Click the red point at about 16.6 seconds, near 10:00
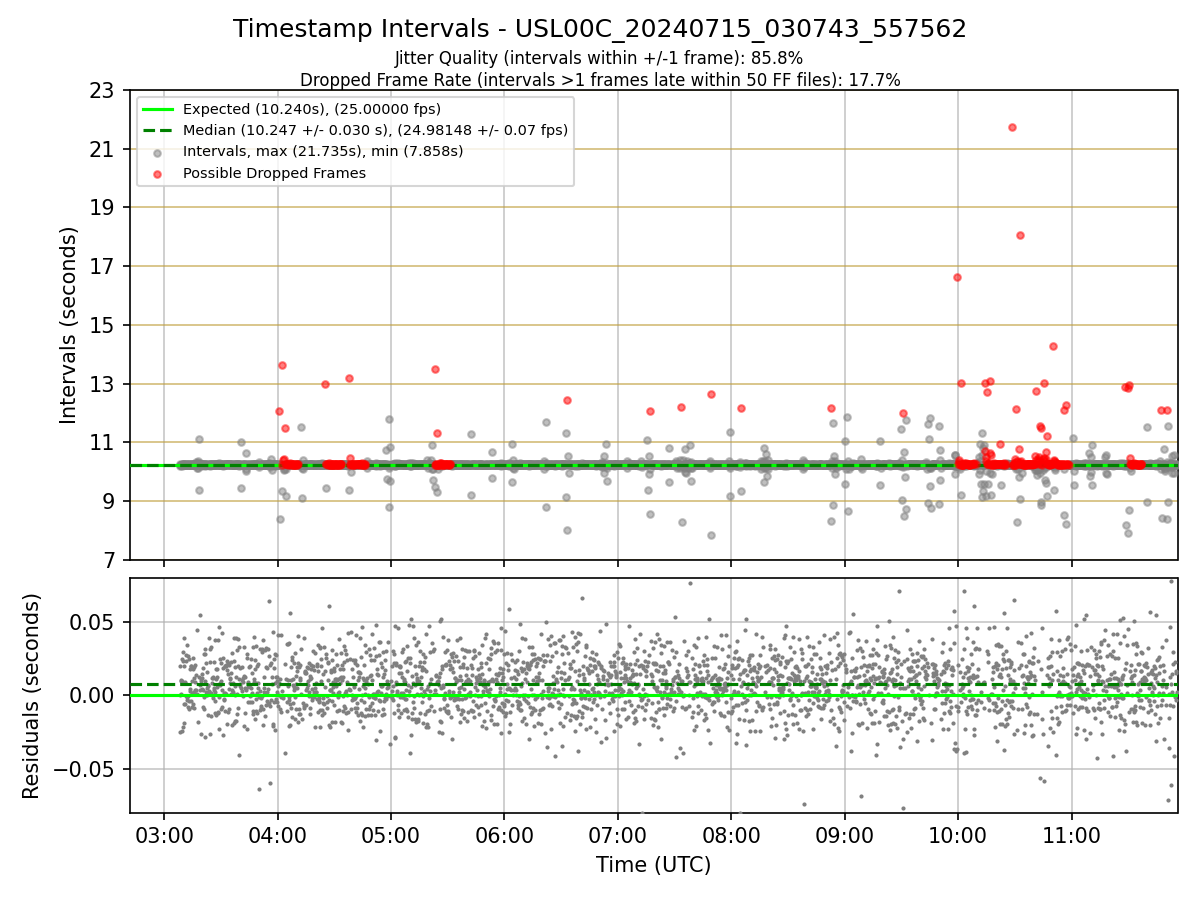This screenshot has width=1200, height=900. (957, 277)
